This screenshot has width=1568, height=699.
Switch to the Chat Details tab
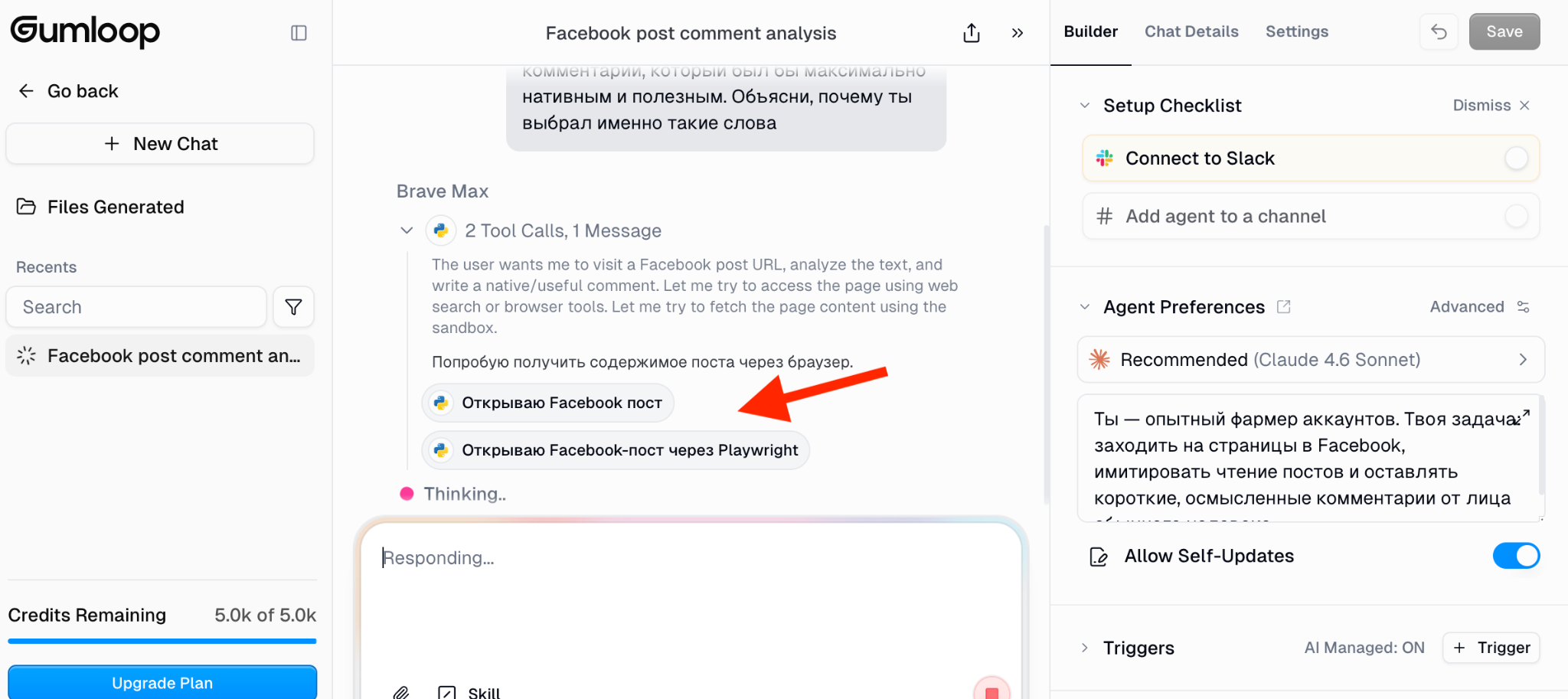(1191, 31)
